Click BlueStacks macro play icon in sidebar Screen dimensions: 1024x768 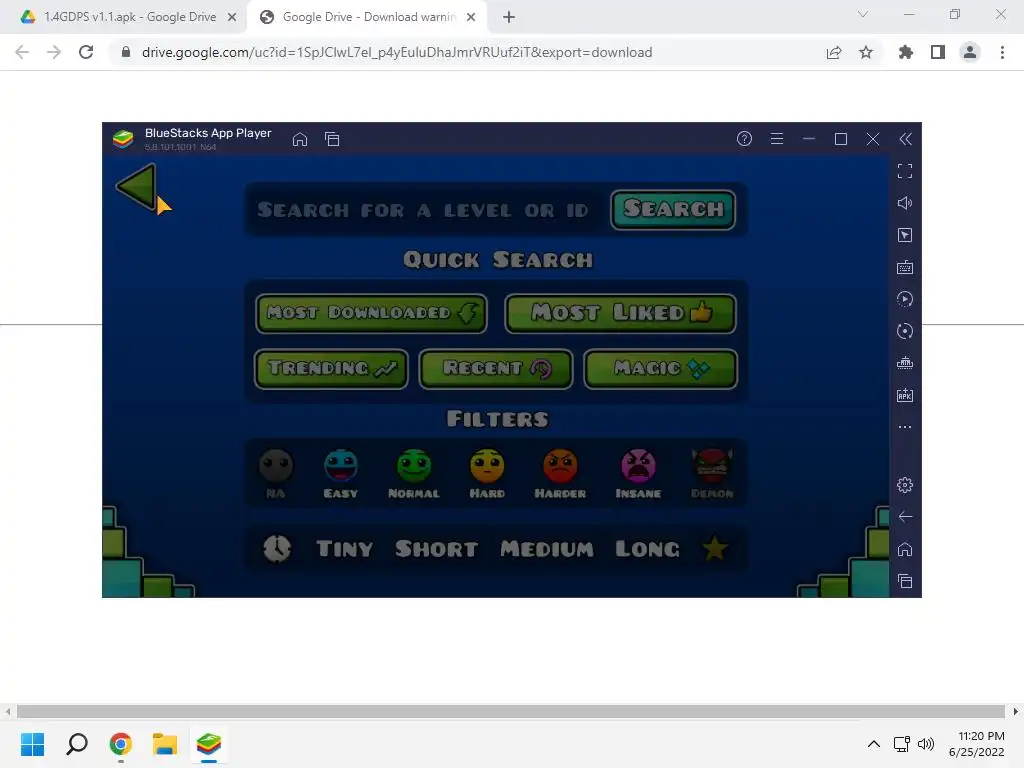pyautogui.click(x=905, y=299)
